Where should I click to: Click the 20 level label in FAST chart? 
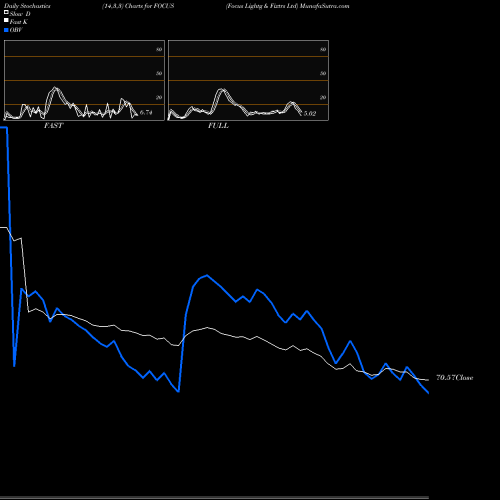click(159, 97)
